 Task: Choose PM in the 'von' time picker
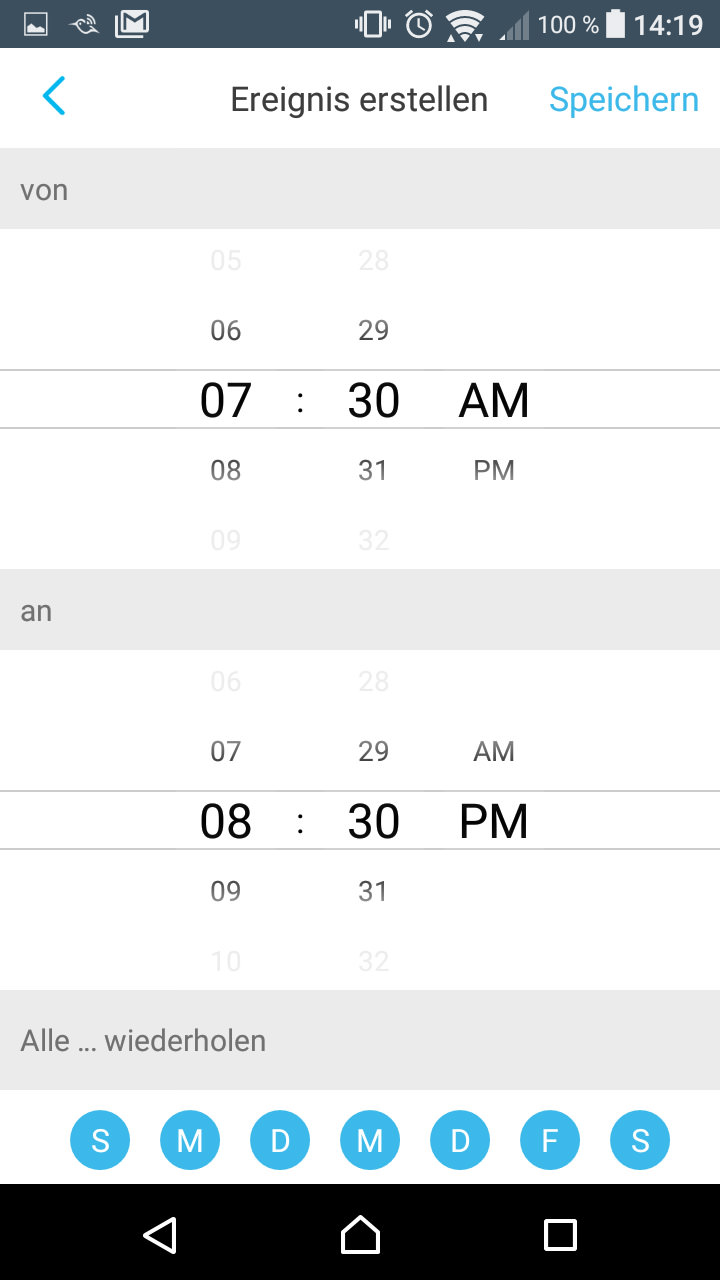tap(494, 470)
